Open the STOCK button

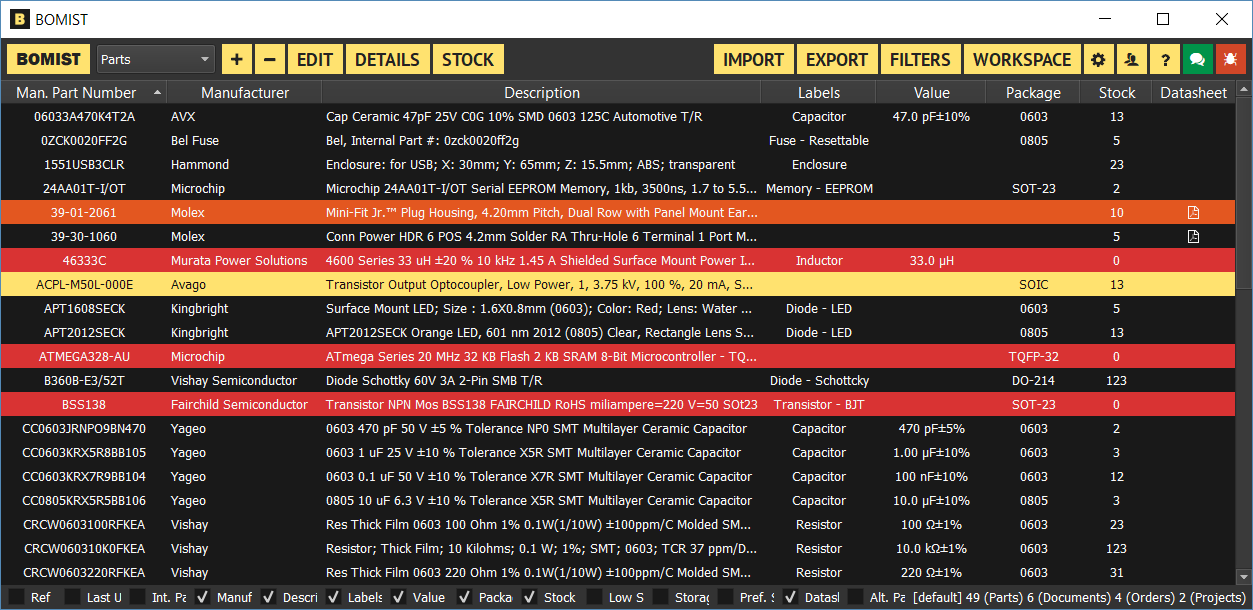pos(468,59)
